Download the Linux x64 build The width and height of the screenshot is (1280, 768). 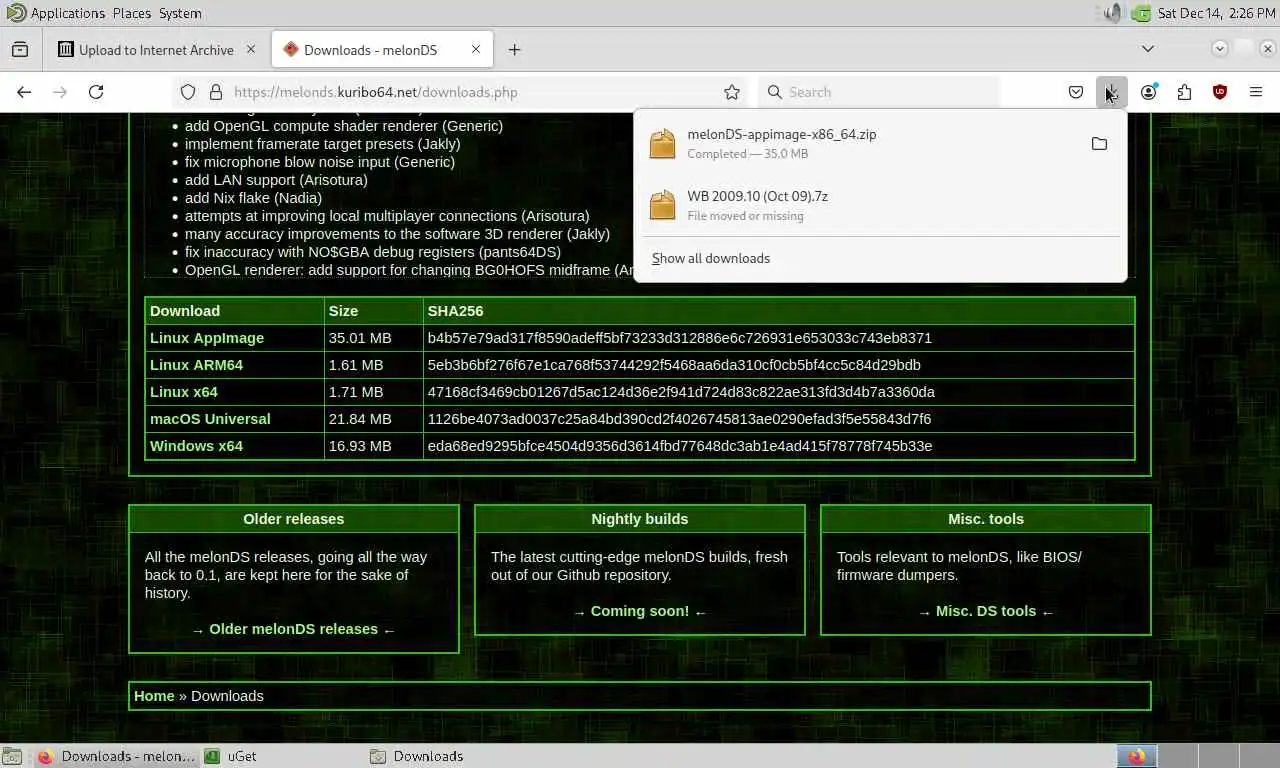pos(184,392)
